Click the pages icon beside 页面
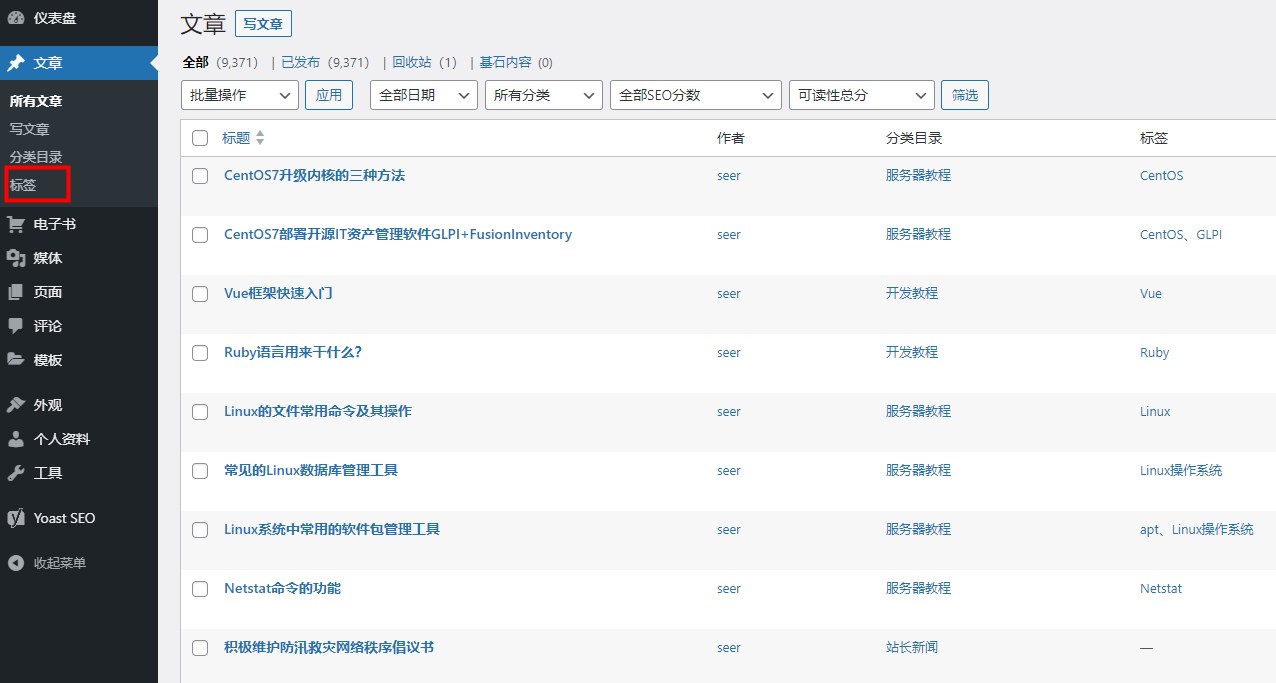This screenshot has height=683, width=1276. click(x=16, y=293)
